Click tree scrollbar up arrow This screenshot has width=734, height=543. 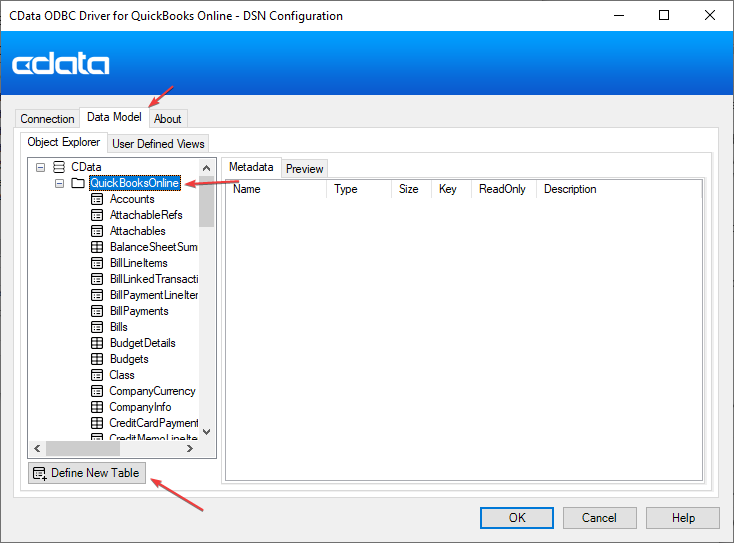click(x=206, y=168)
